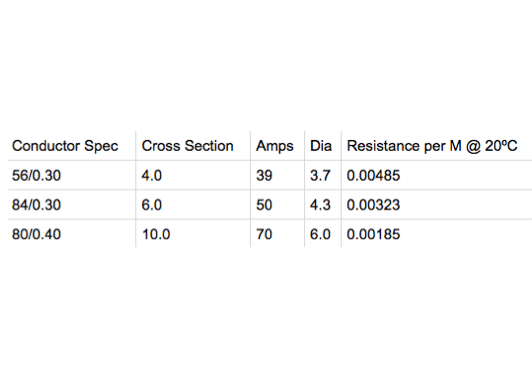Select the 0.00485 resistance value
This screenshot has width=532, height=380.
pyautogui.click(x=373, y=175)
